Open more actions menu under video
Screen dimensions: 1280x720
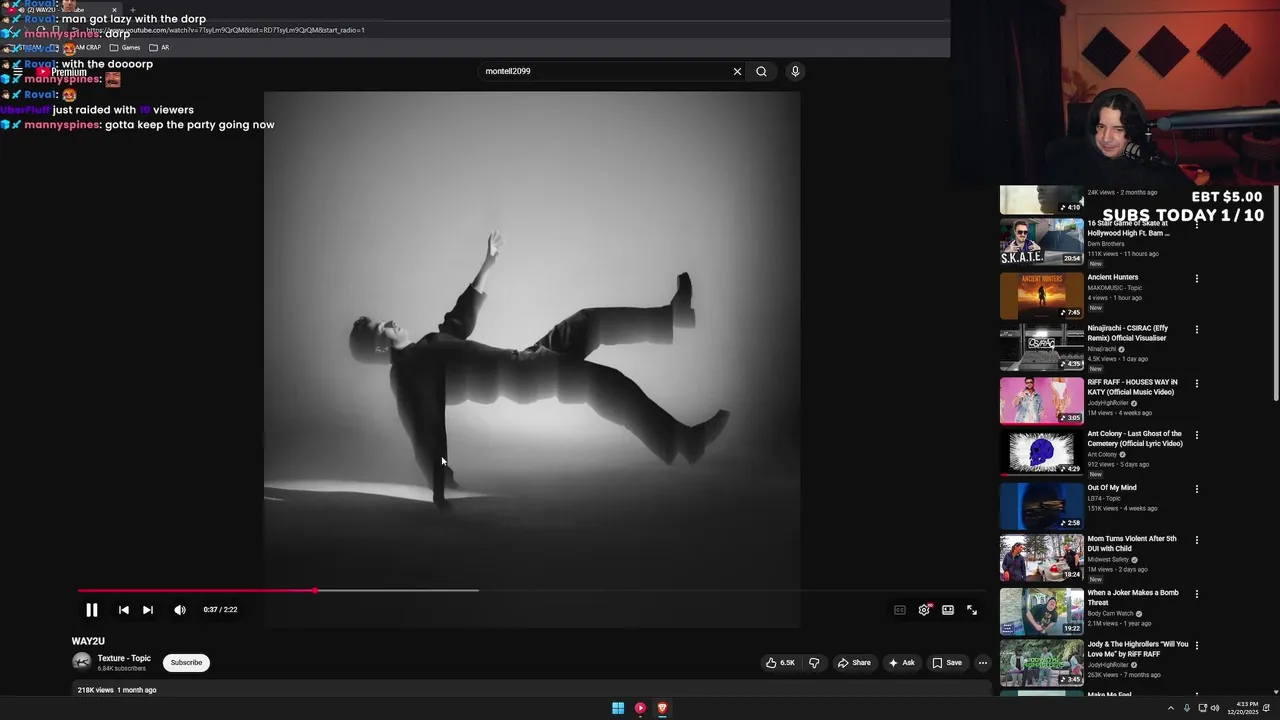coord(983,662)
